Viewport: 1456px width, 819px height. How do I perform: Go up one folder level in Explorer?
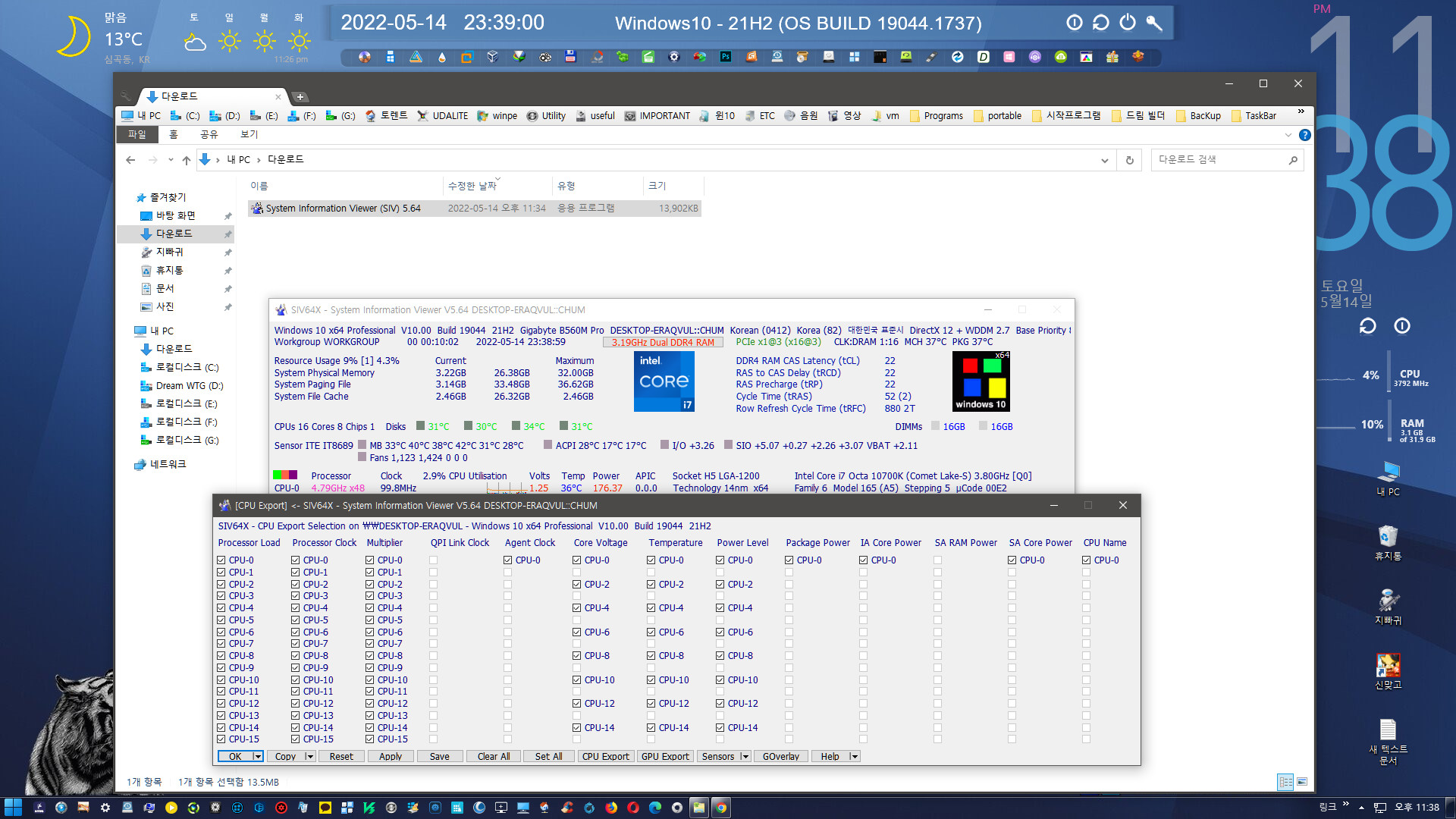(187, 160)
